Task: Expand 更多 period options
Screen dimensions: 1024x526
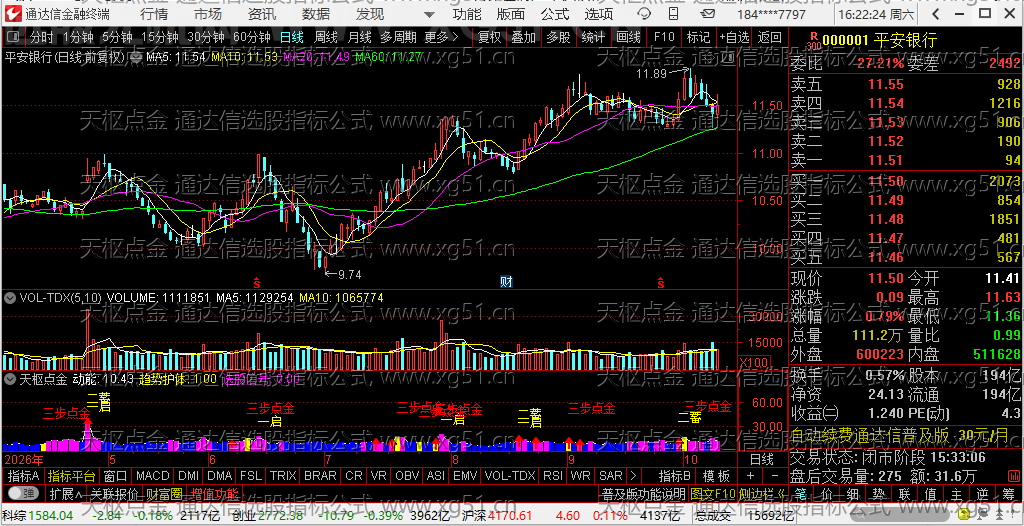Action: tap(441, 37)
